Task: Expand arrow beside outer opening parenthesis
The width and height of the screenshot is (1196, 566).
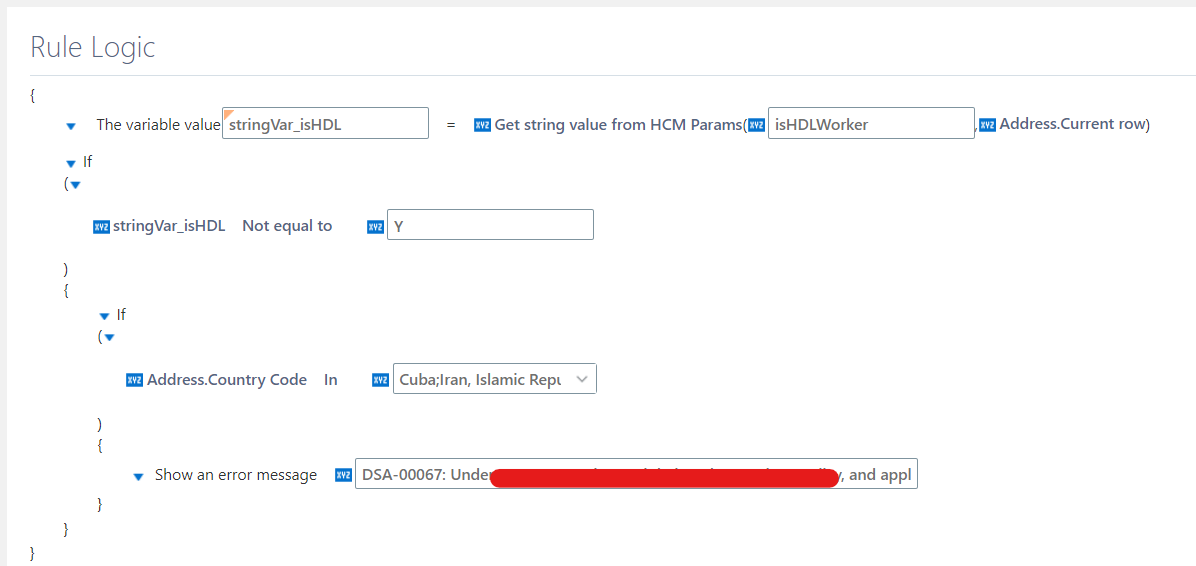Action: click(x=76, y=185)
